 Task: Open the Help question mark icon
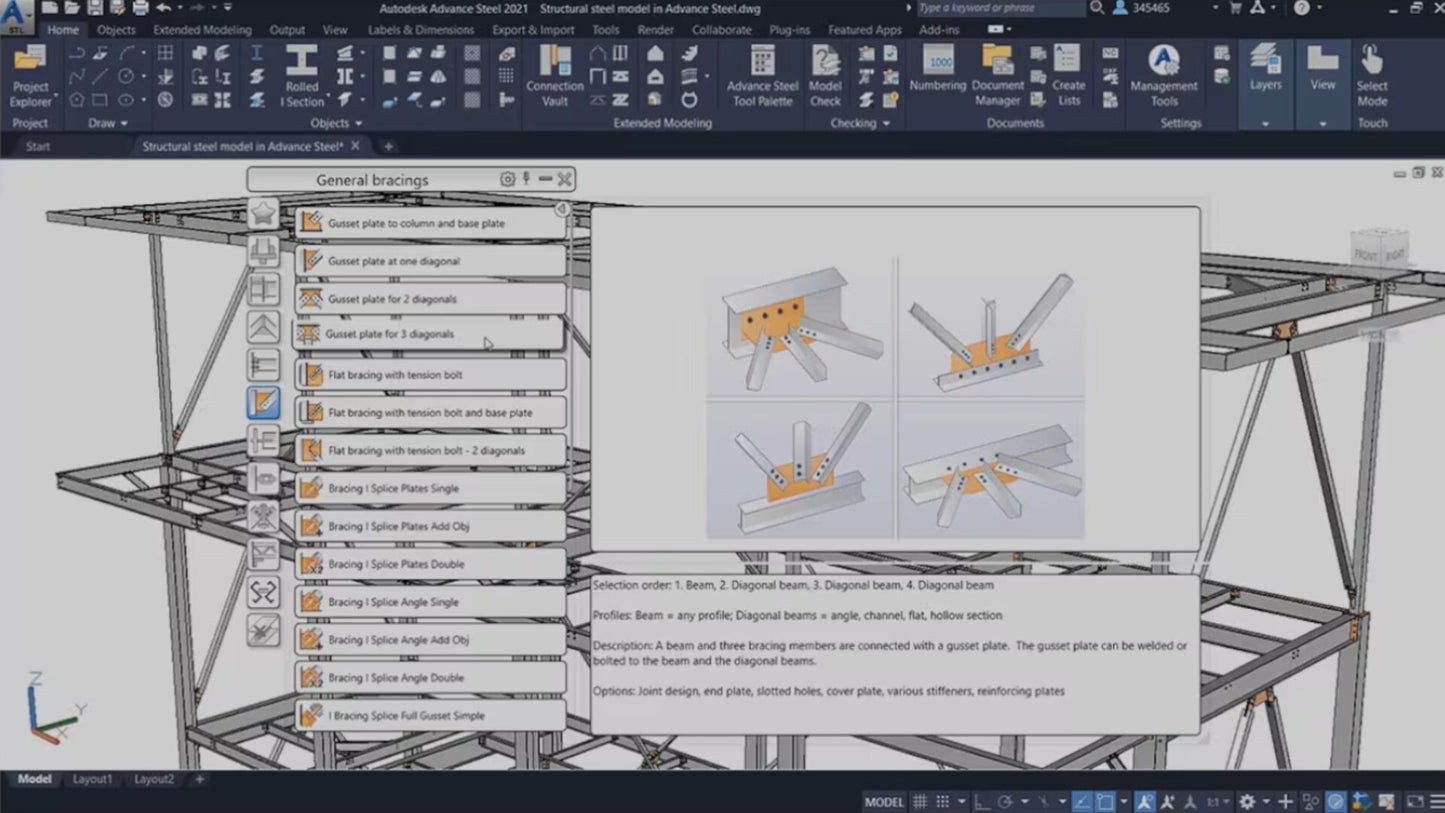click(1301, 8)
